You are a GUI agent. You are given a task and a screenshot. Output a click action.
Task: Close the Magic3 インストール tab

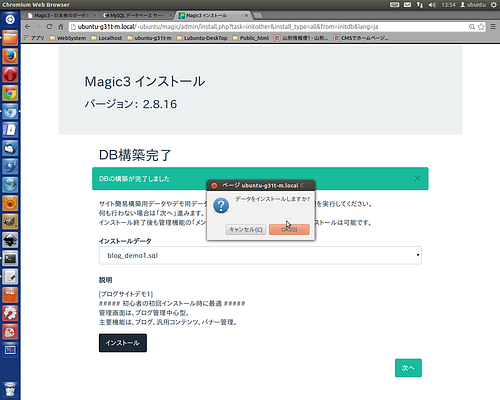[247, 15]
